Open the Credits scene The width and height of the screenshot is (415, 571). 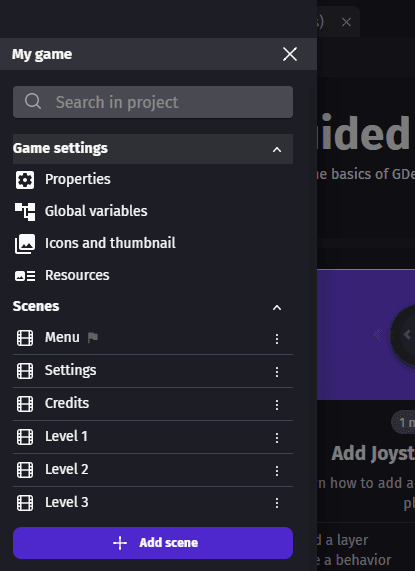click(153, 404)
